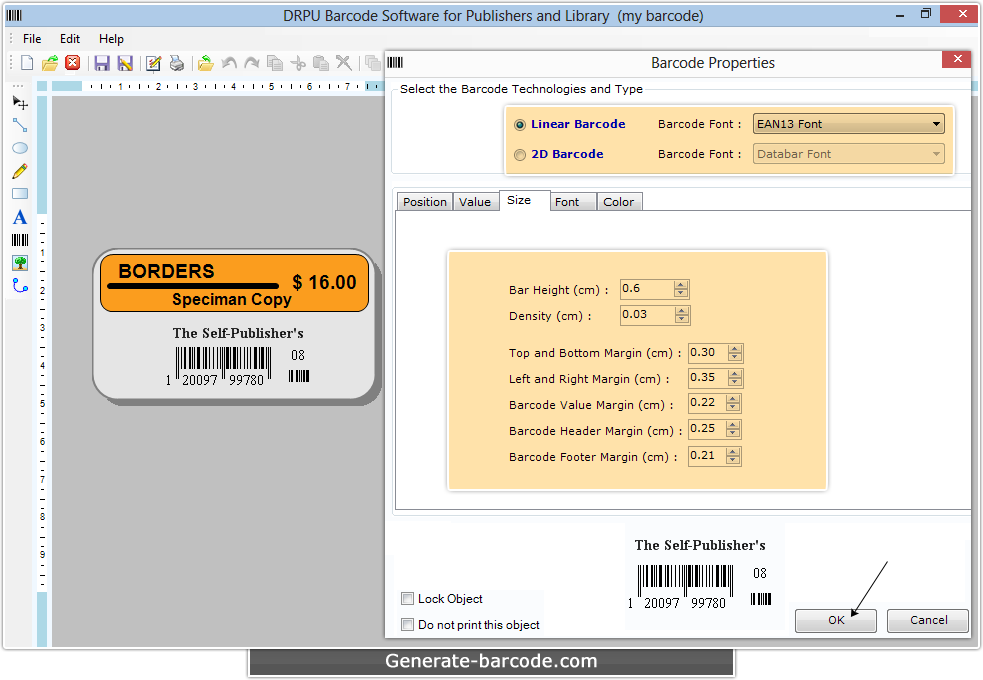Image resolution: width=983 pixels, height=680 pixels.
Task: Click the Undo icon on toolbar
Action: (230, 63)
